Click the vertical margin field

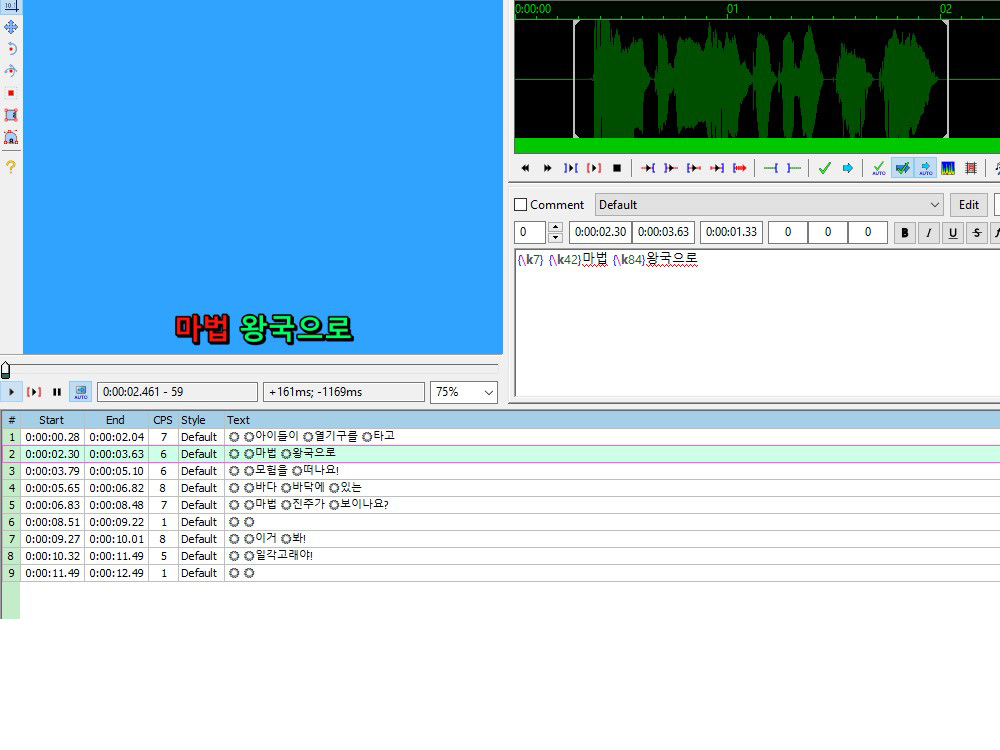[x=867, y=232]
